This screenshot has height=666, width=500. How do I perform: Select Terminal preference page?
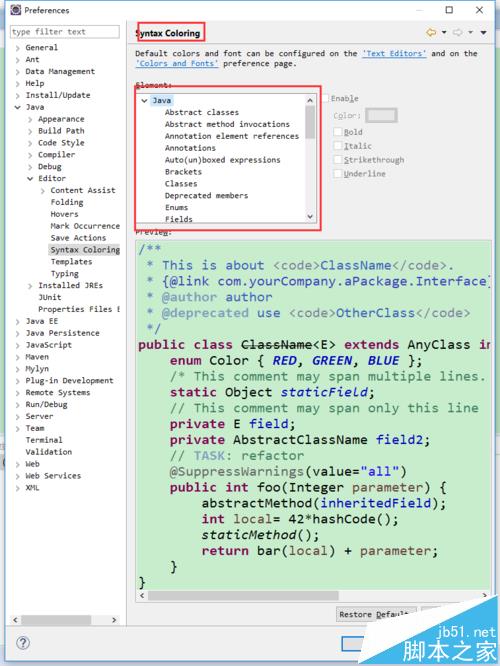point(44,440)
